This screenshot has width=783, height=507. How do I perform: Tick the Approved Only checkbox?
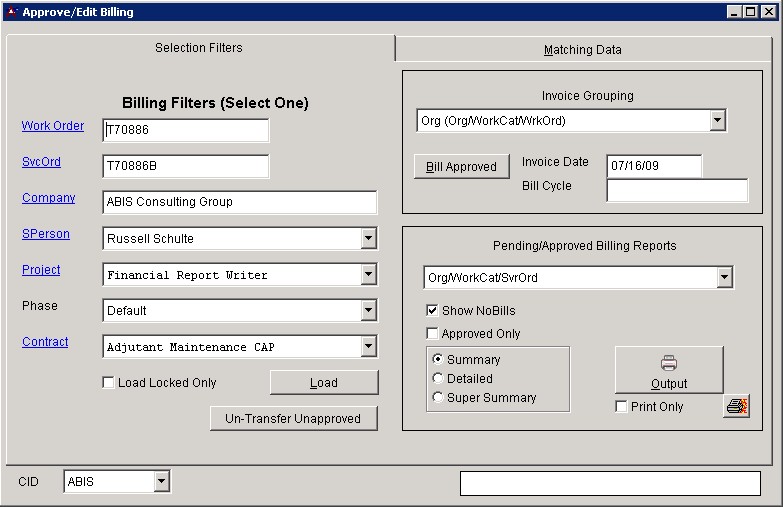[x=432, y=334]
